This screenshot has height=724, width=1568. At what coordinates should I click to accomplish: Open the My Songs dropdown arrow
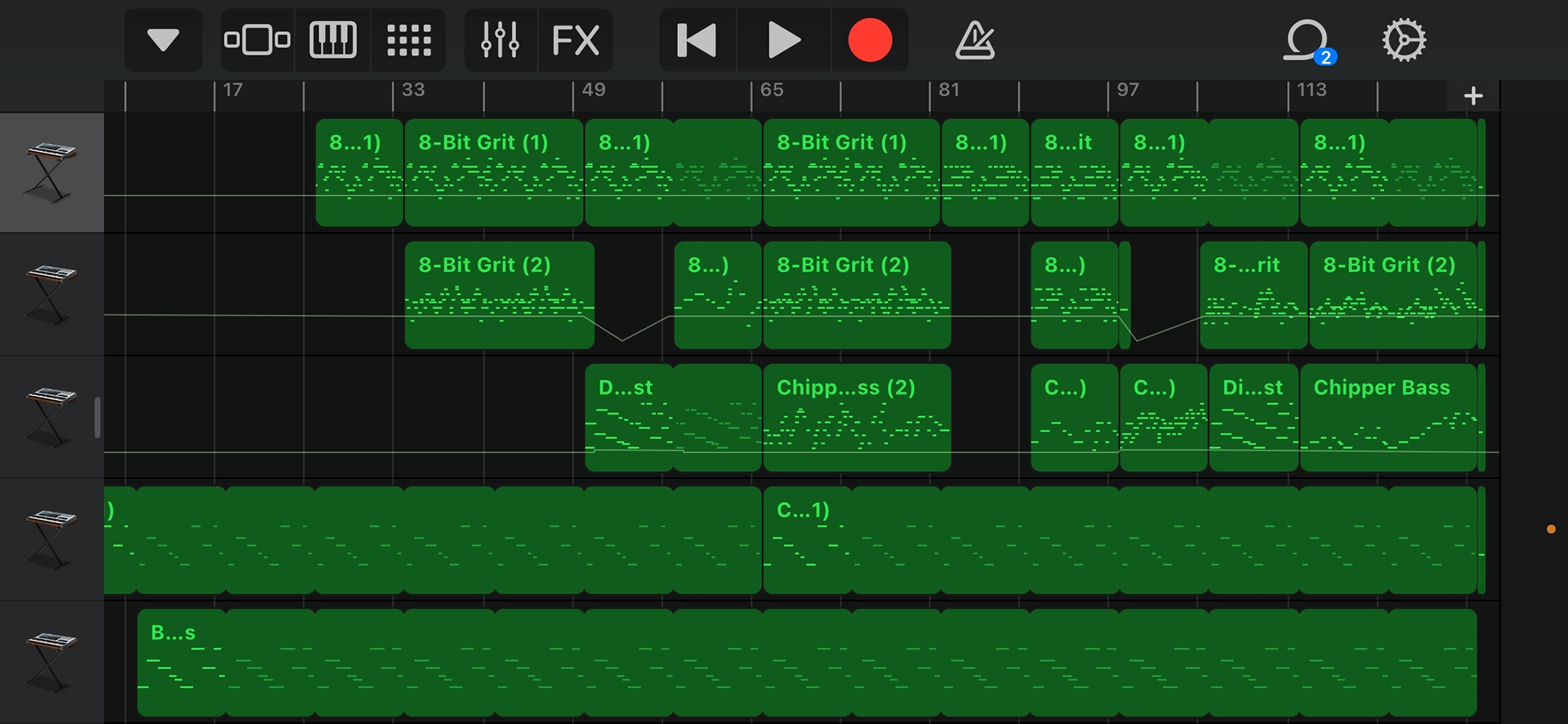163,40
